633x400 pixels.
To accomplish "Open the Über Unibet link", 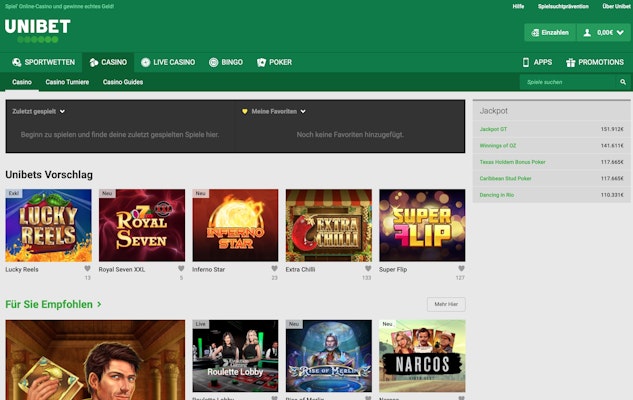I will click(616, 6).
